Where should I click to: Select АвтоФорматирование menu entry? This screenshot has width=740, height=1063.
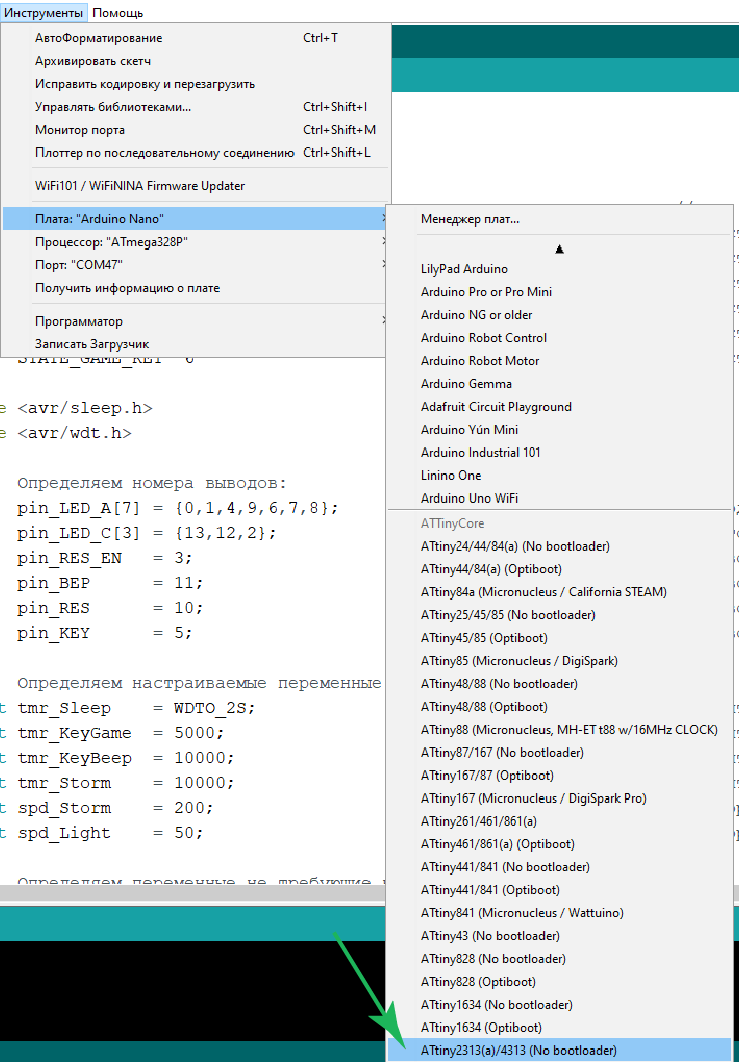point(197,39)
